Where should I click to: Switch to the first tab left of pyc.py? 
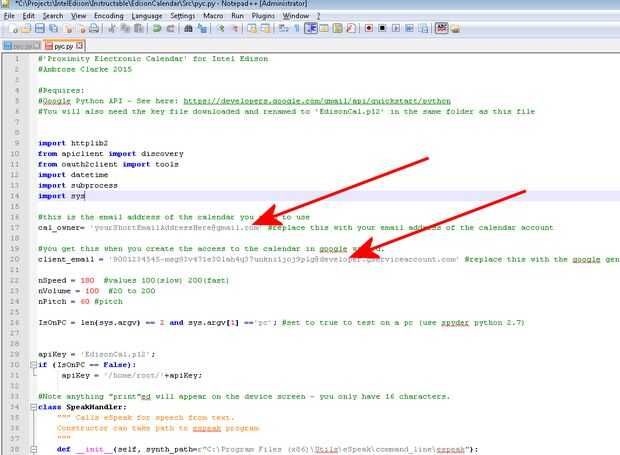[x=22, y=46]
